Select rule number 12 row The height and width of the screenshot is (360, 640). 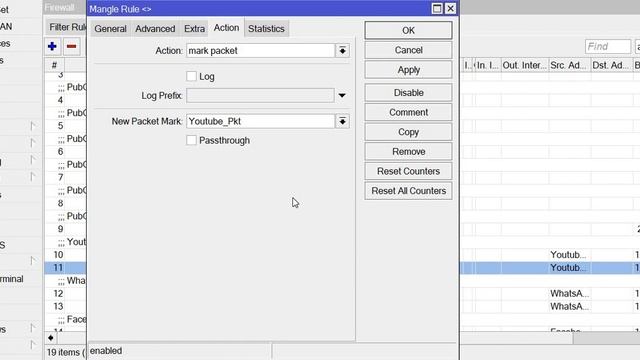pyautogui.click(x=65, y=293)
